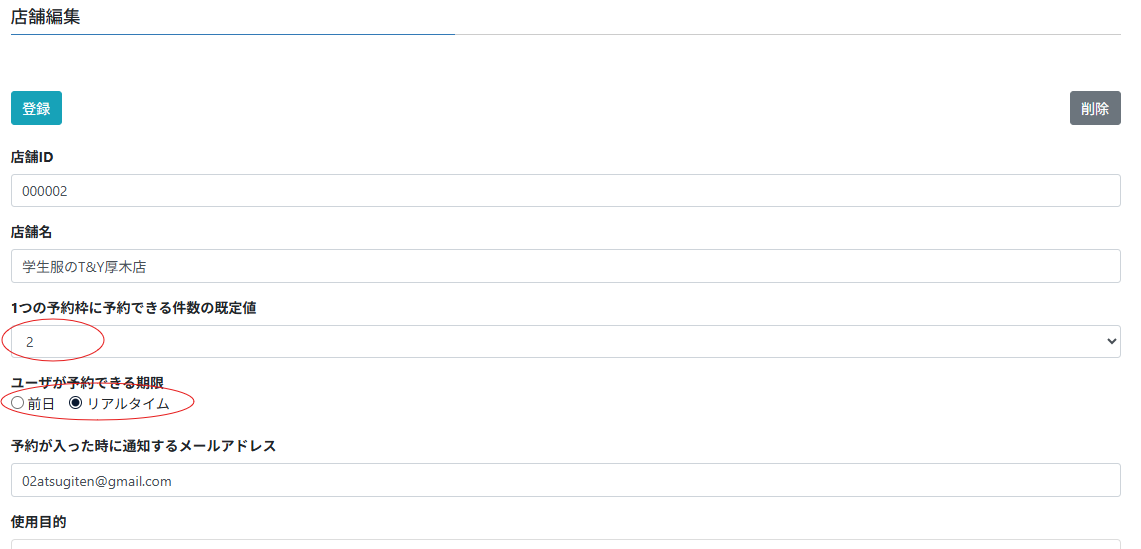Click the chevron arrow of the reservation count select
This screenshot has height=549, width=1141.
pos(1111,341)
